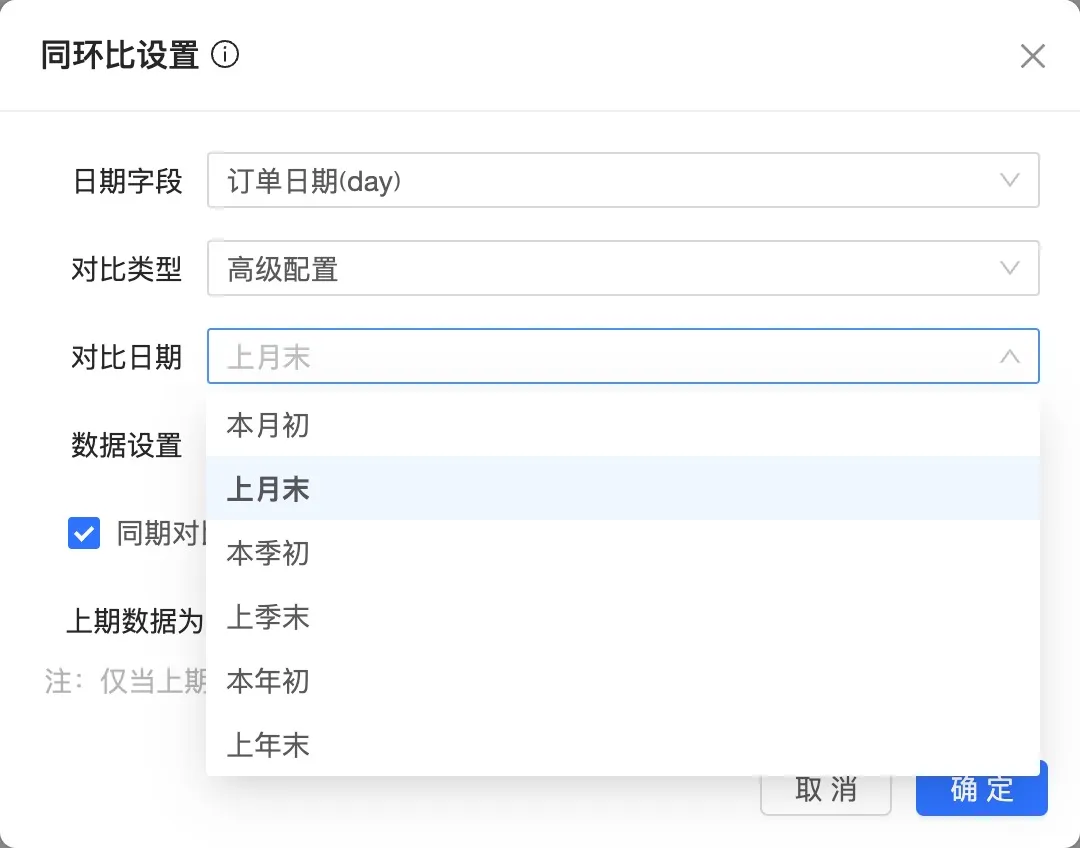Select 本季初 from the dropdown list
The height and width of the screenshot is (848, 1080).
click(268, 553)
